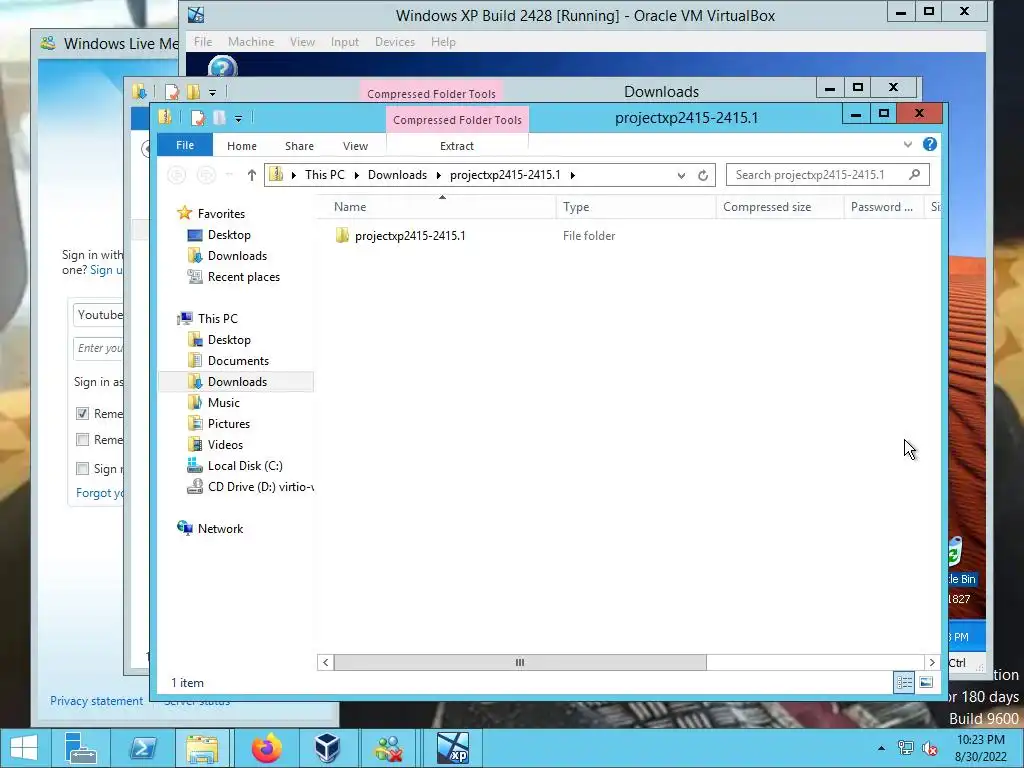Open quick access dropdown arrow in back Downloads window
1024x768 pixels.
212,93
